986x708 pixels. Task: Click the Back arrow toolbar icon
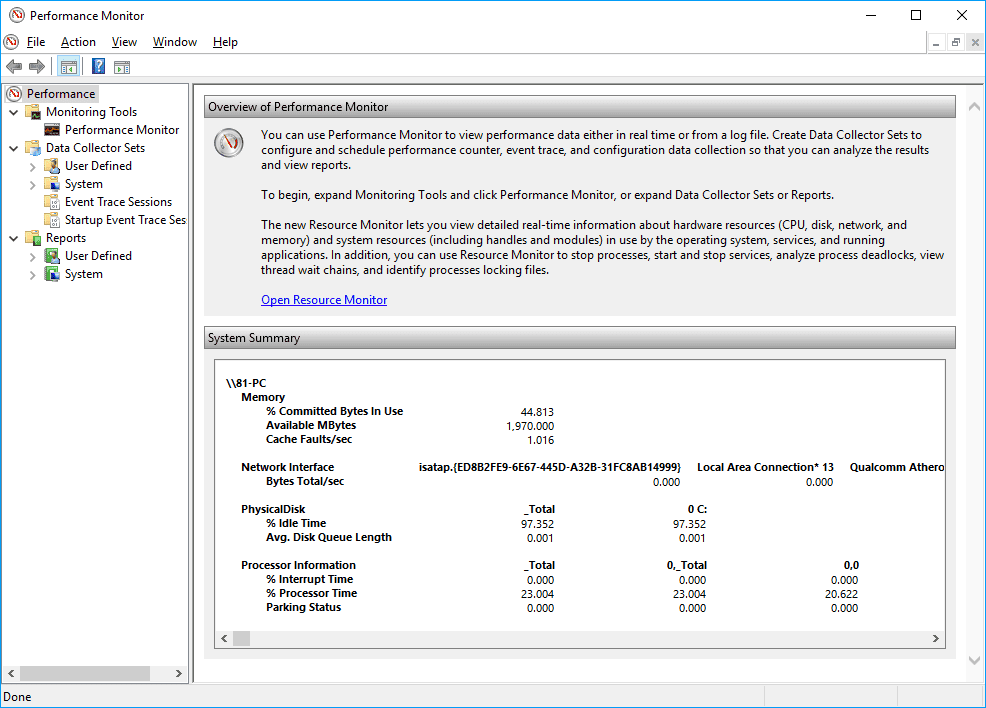(x=14, y=66)
